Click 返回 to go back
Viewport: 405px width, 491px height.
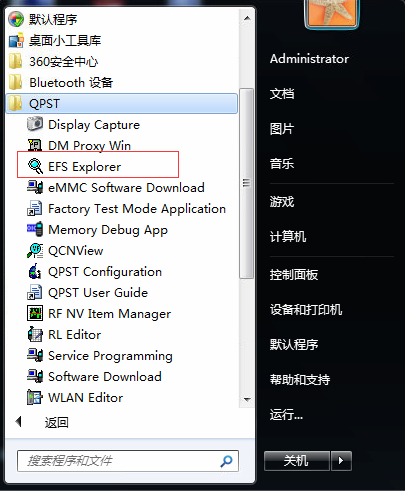[57, 422]
